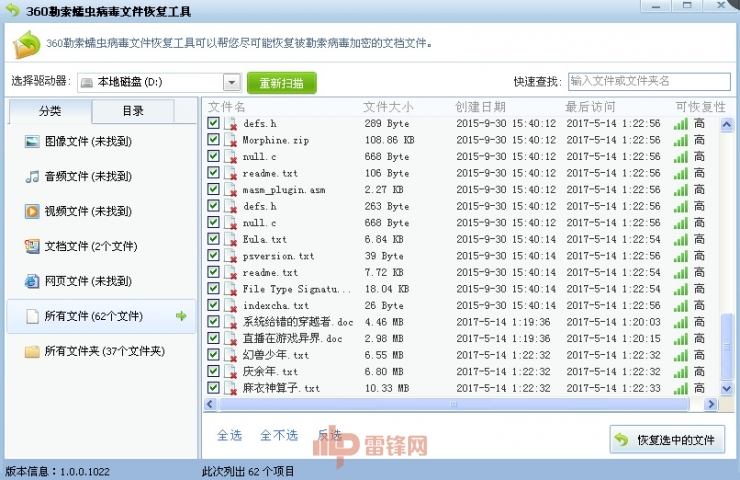Uncheck the checkbox for 庆余年.txt
Image resolution: width=740 pixels, height=480 pixels.
(x=213, y=370)
